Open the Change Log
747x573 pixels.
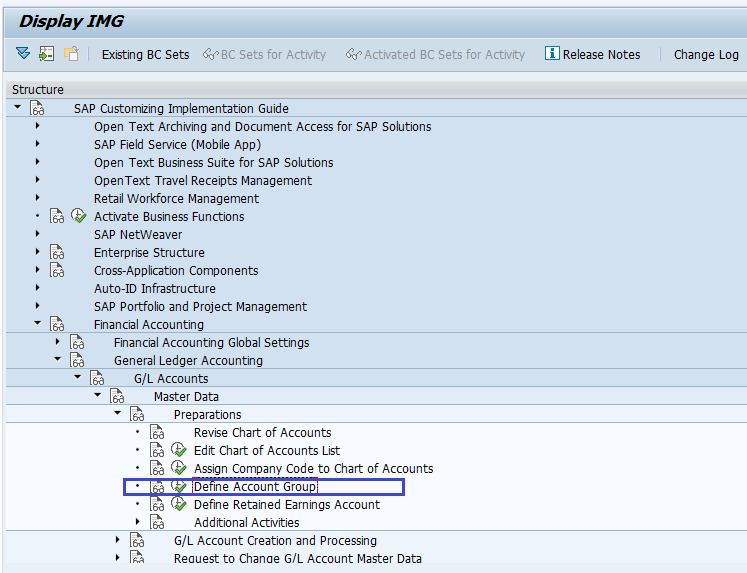coord(706,55)
